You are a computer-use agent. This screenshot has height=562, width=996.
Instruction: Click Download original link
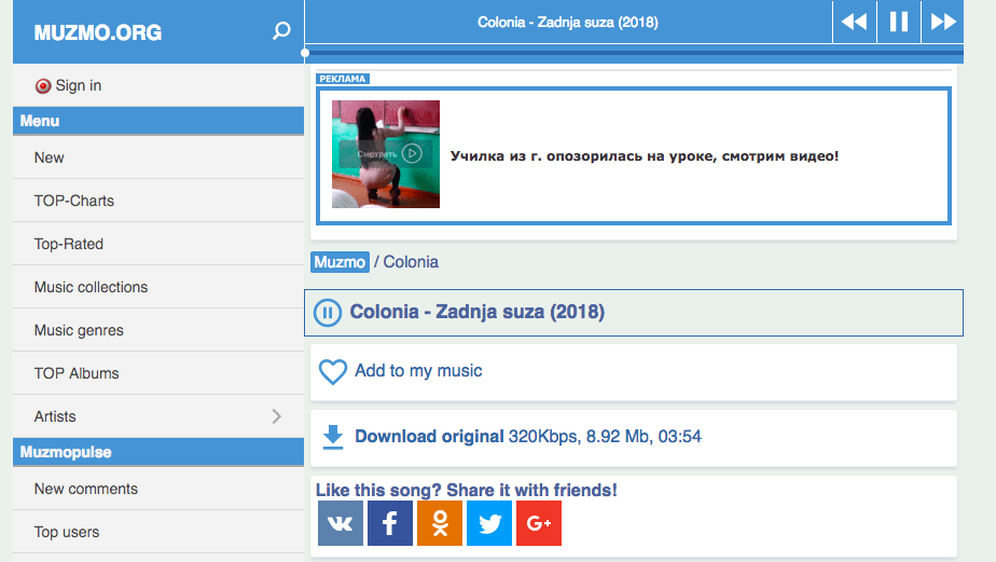click(429, 437)
